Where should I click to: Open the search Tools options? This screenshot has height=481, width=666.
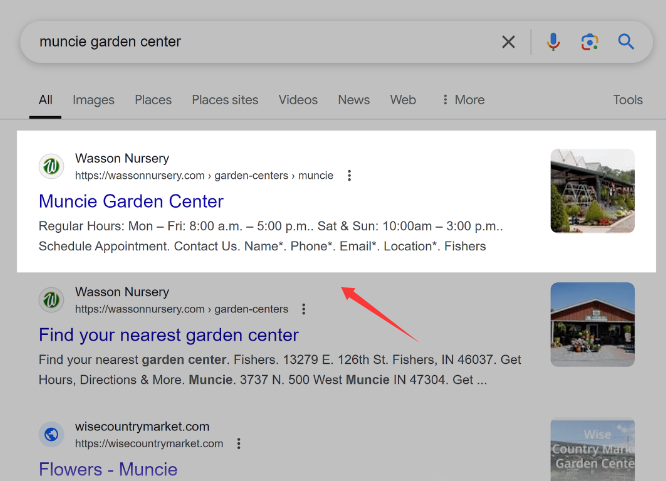tap(628, 100)
